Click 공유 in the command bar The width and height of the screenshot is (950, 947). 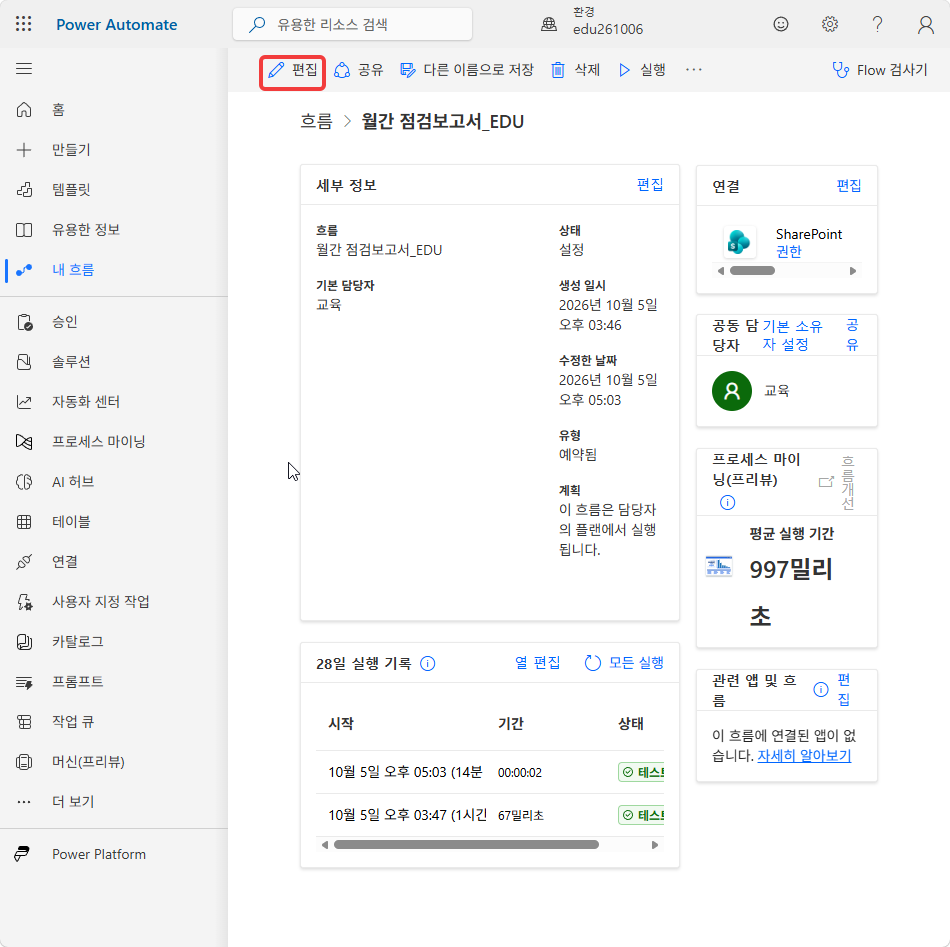pos(359,70)
